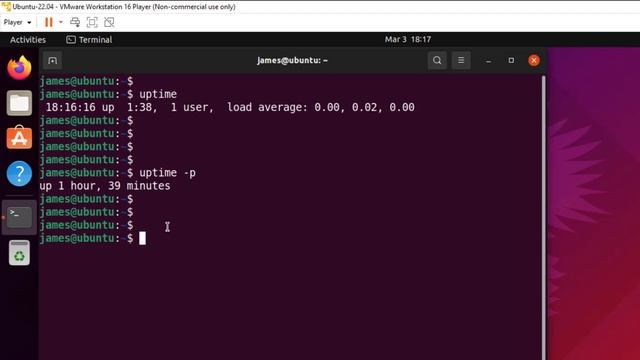Open Help from the dock
The height and width of the screenshot is (360, 640).
click(19, 173)
